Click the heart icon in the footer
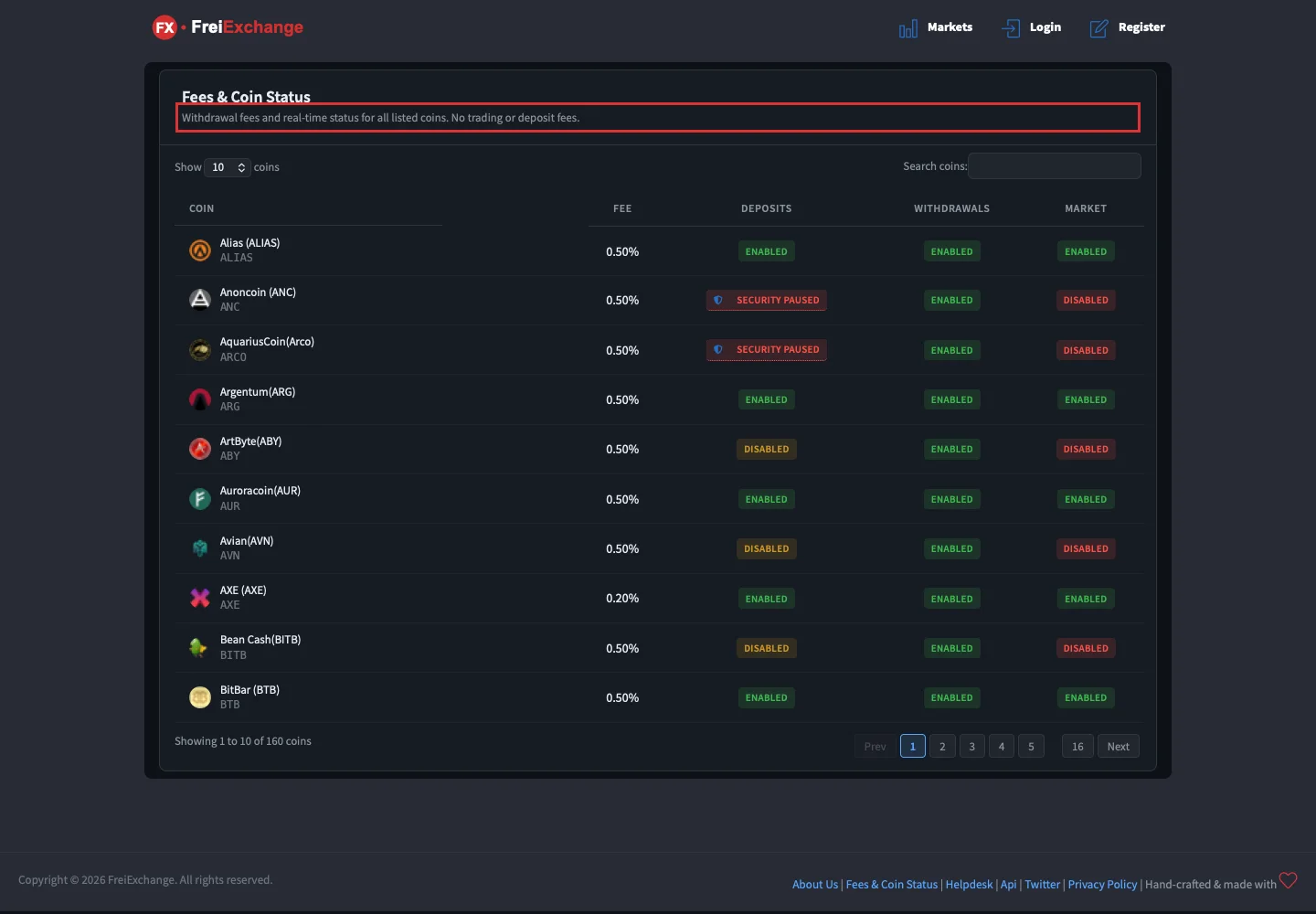The height and width of the screenshot is (914, 1316). pos(1289,880)
